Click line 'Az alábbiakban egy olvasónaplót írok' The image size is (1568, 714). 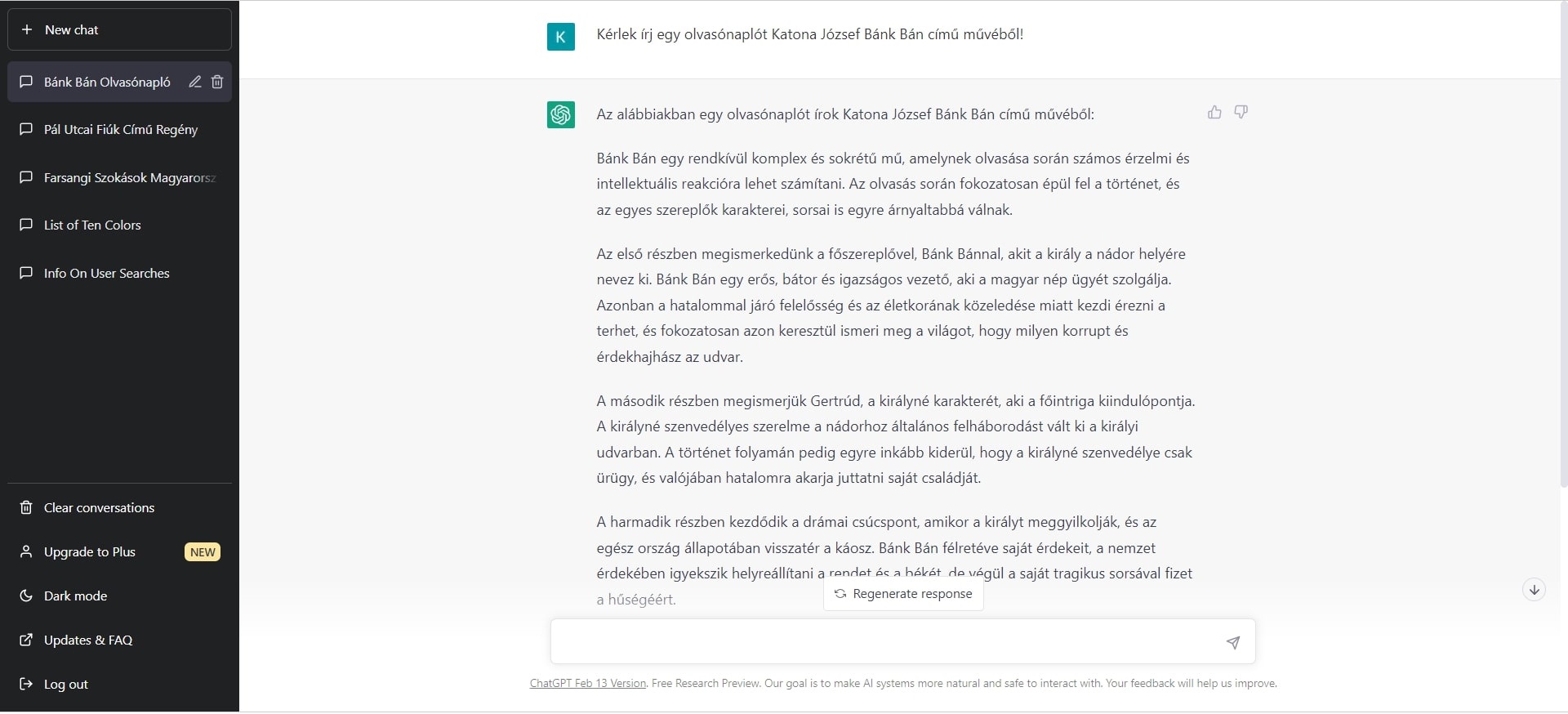coord(845,114)
